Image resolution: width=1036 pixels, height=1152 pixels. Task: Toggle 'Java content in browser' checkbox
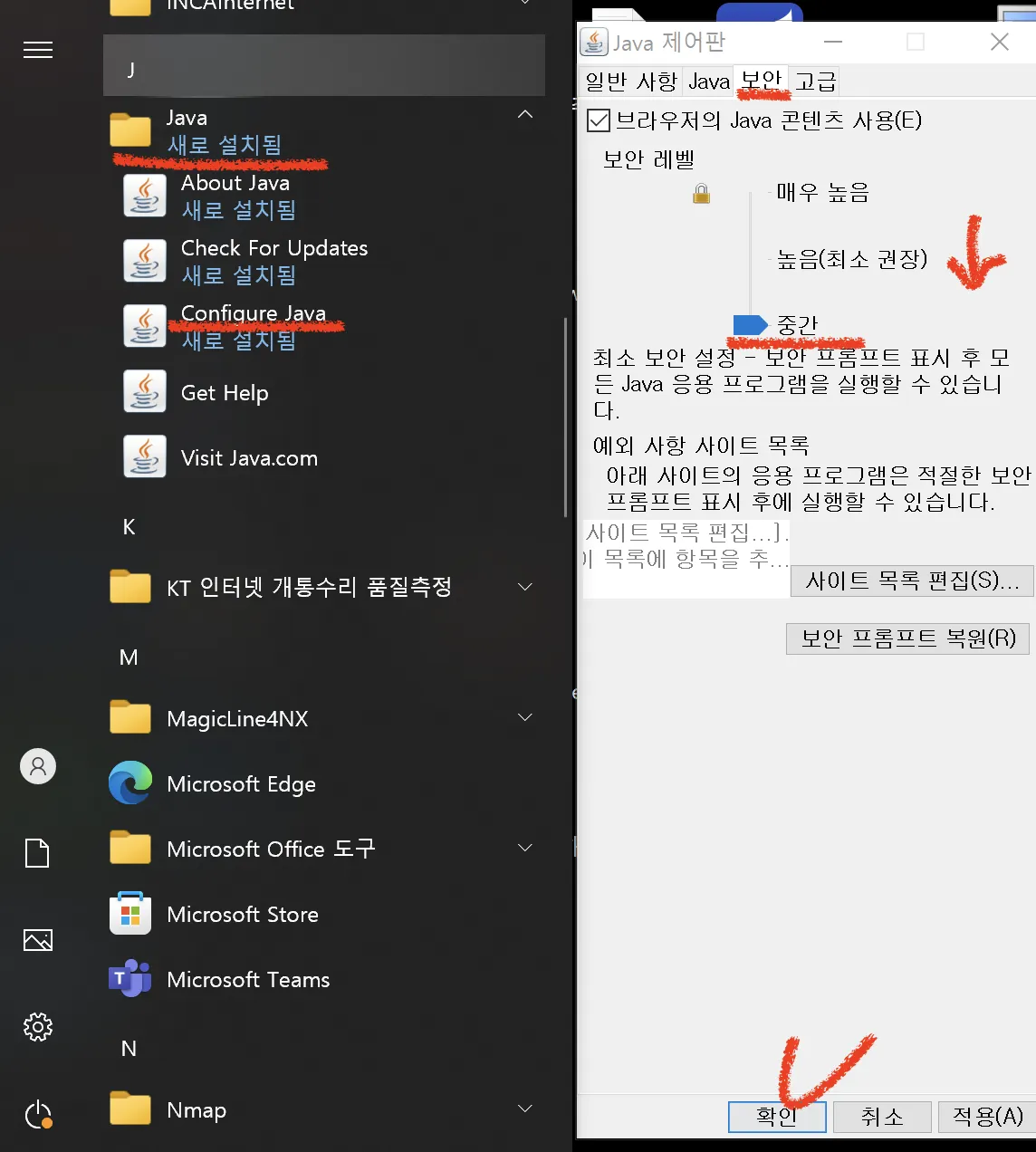599,120
